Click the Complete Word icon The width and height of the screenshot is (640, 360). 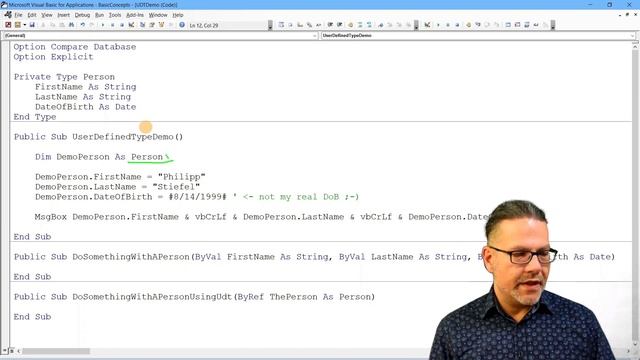318,25
